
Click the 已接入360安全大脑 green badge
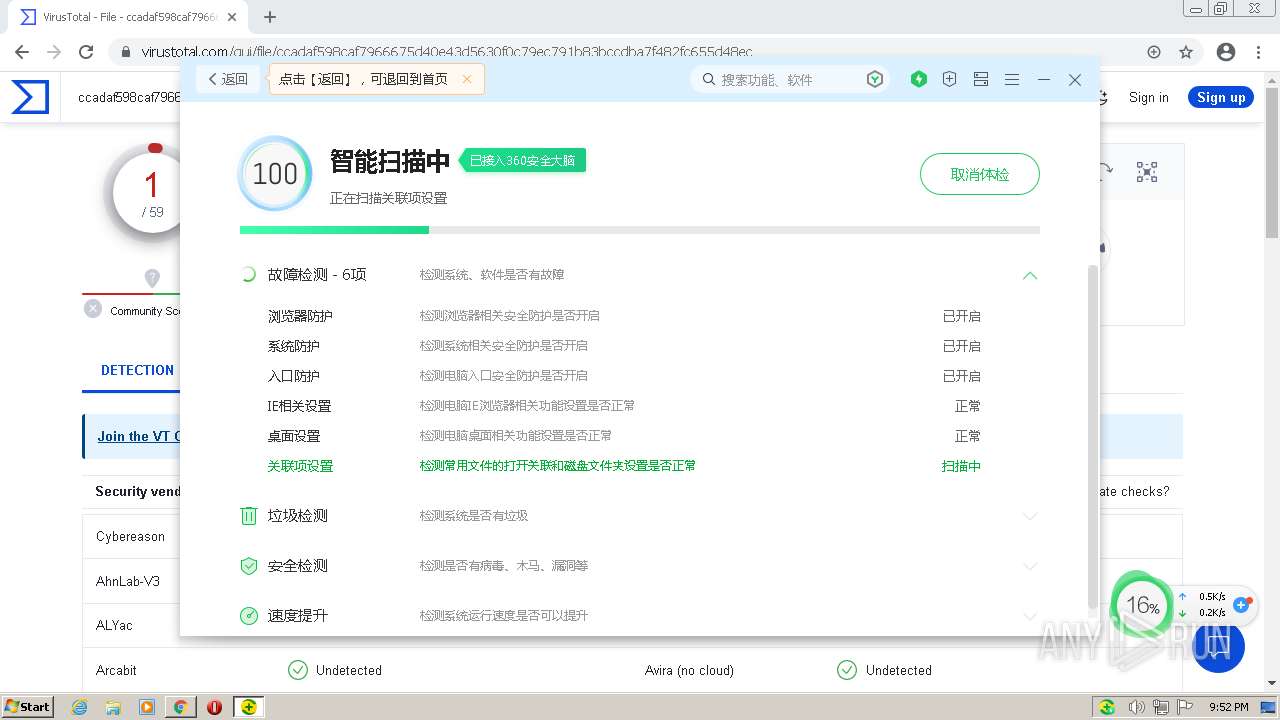pos(522,160)
